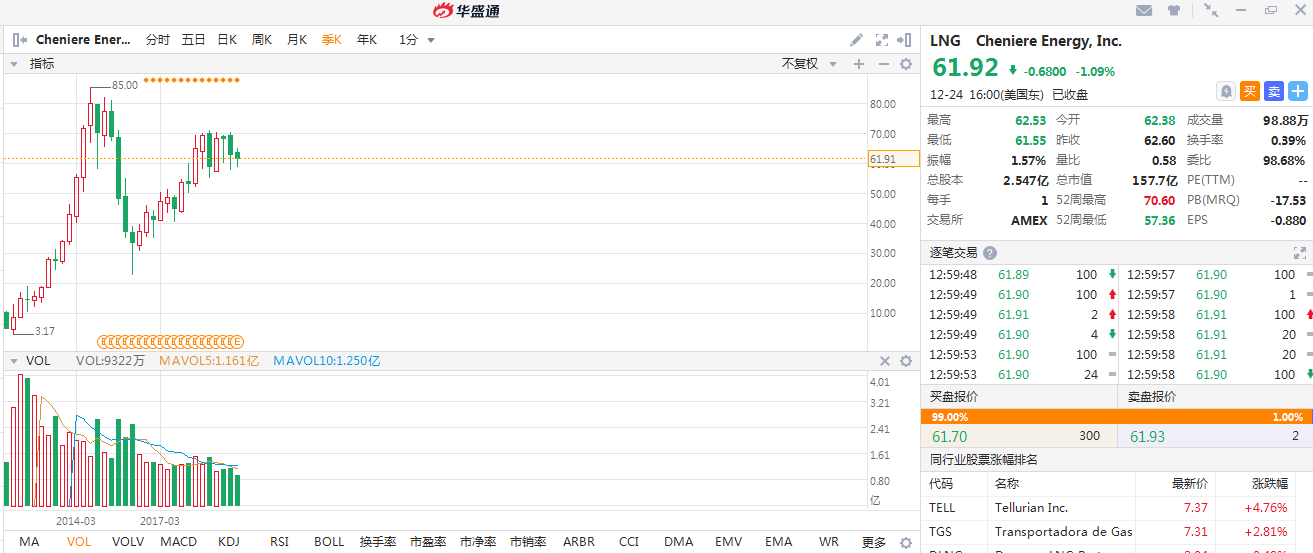Image resolution: width=1313 pixels, height=553 pixels.
Task: Open the mail messages icon
Action: [1144, 11]
